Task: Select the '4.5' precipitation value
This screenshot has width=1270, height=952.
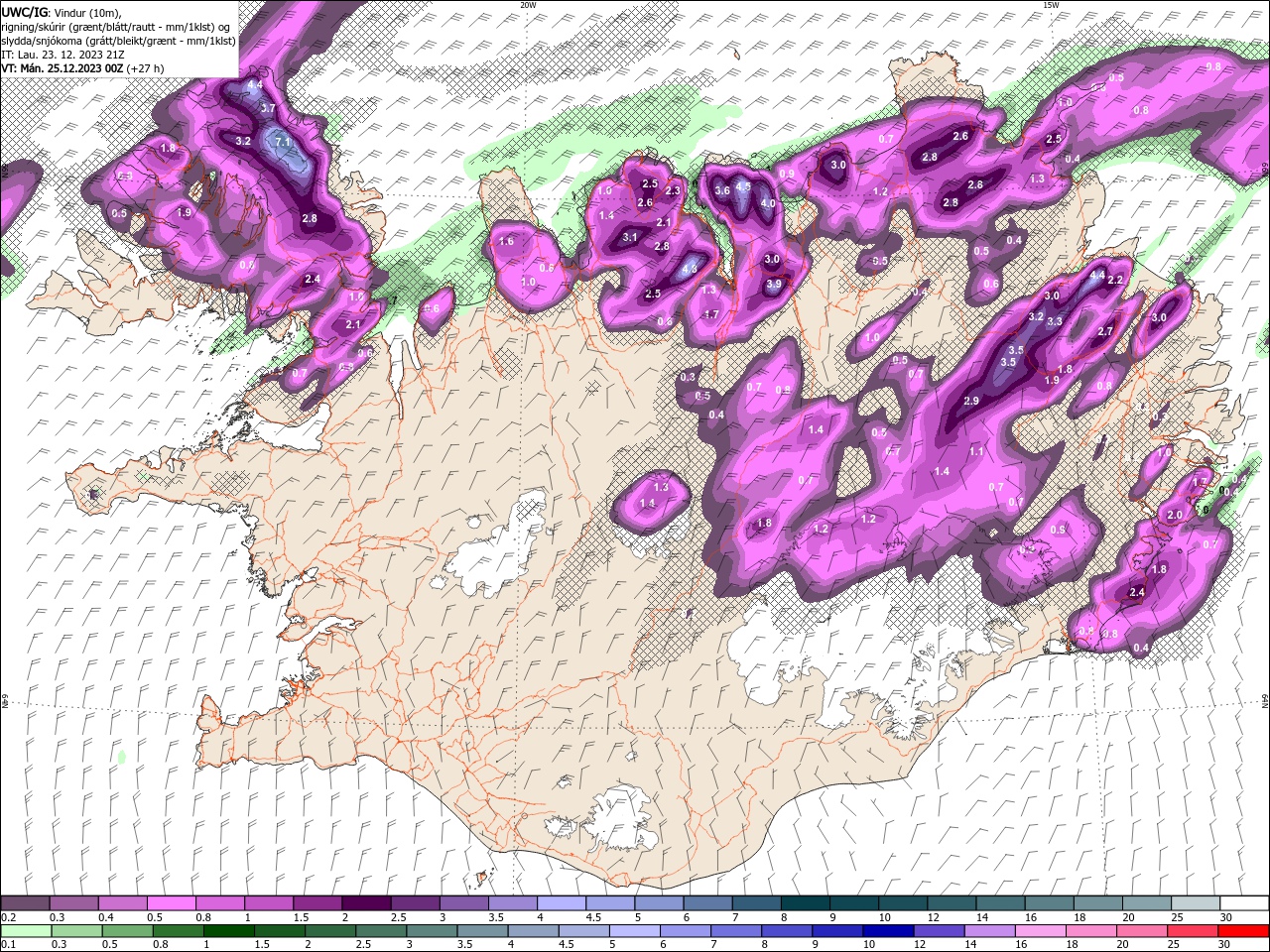Action: [x=743, y=186]
